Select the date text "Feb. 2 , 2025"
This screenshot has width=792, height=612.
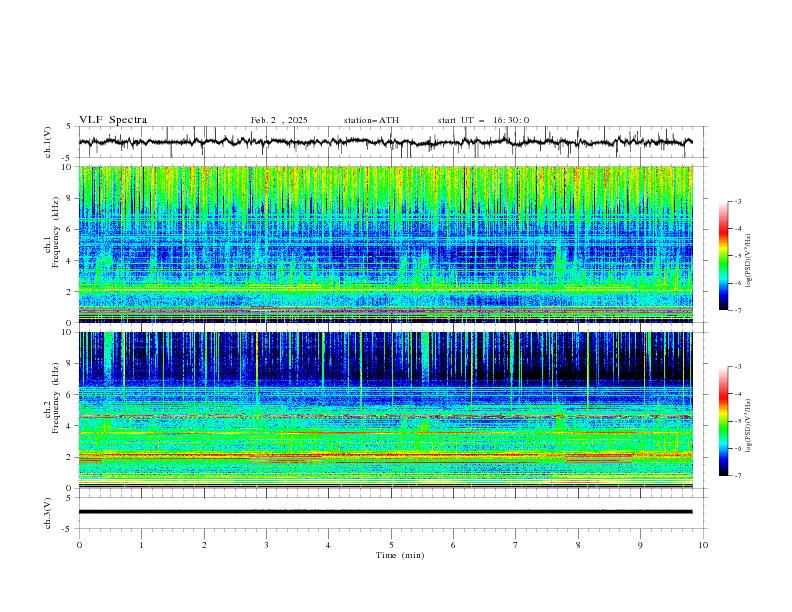coord(279,120)
